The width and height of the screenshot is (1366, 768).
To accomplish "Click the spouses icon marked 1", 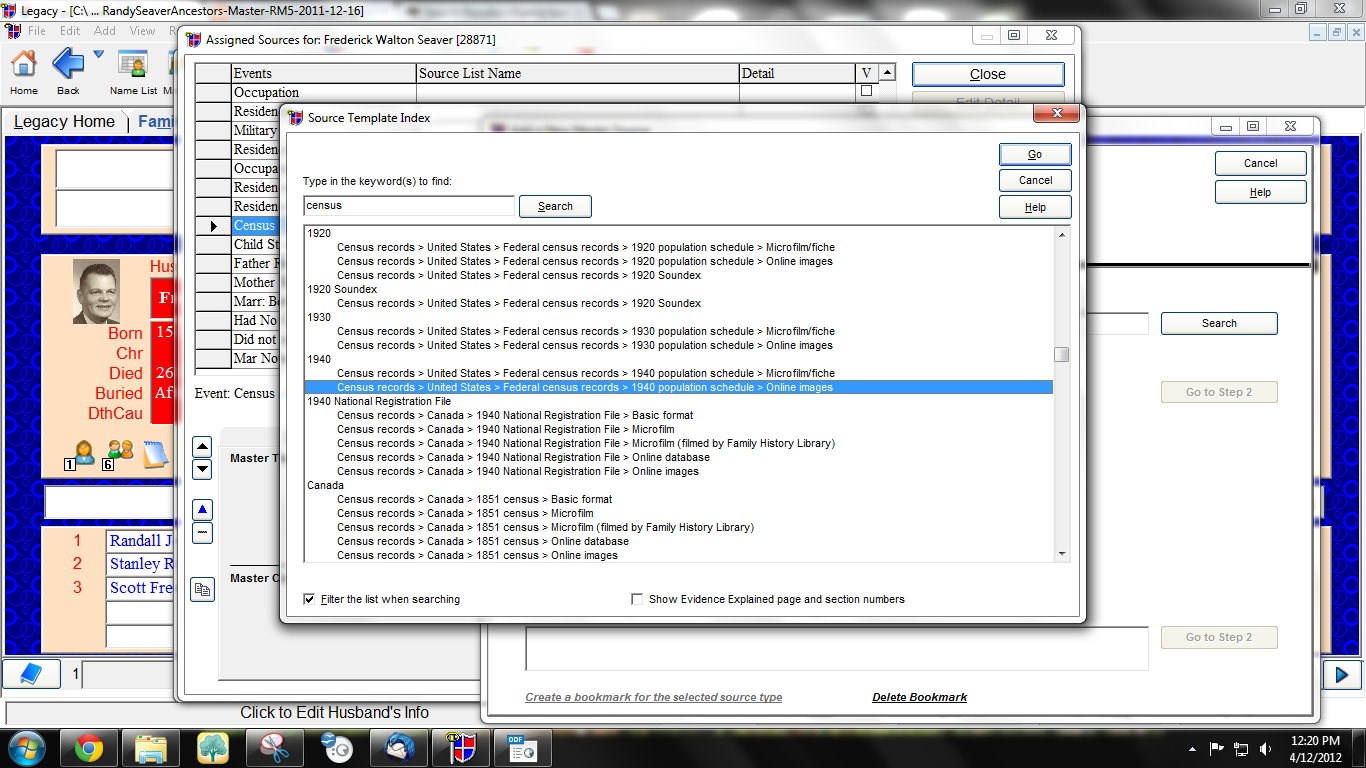I will [80, 454].
